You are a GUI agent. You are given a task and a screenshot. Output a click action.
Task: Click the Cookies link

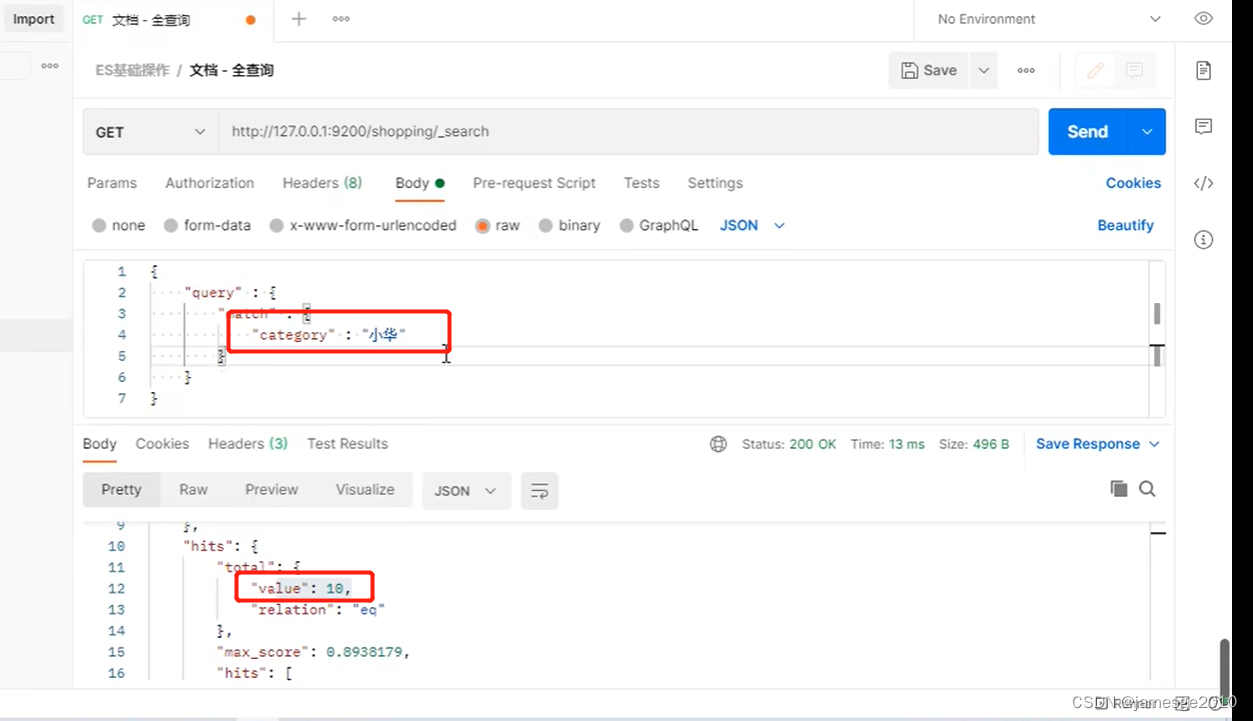1133,183
